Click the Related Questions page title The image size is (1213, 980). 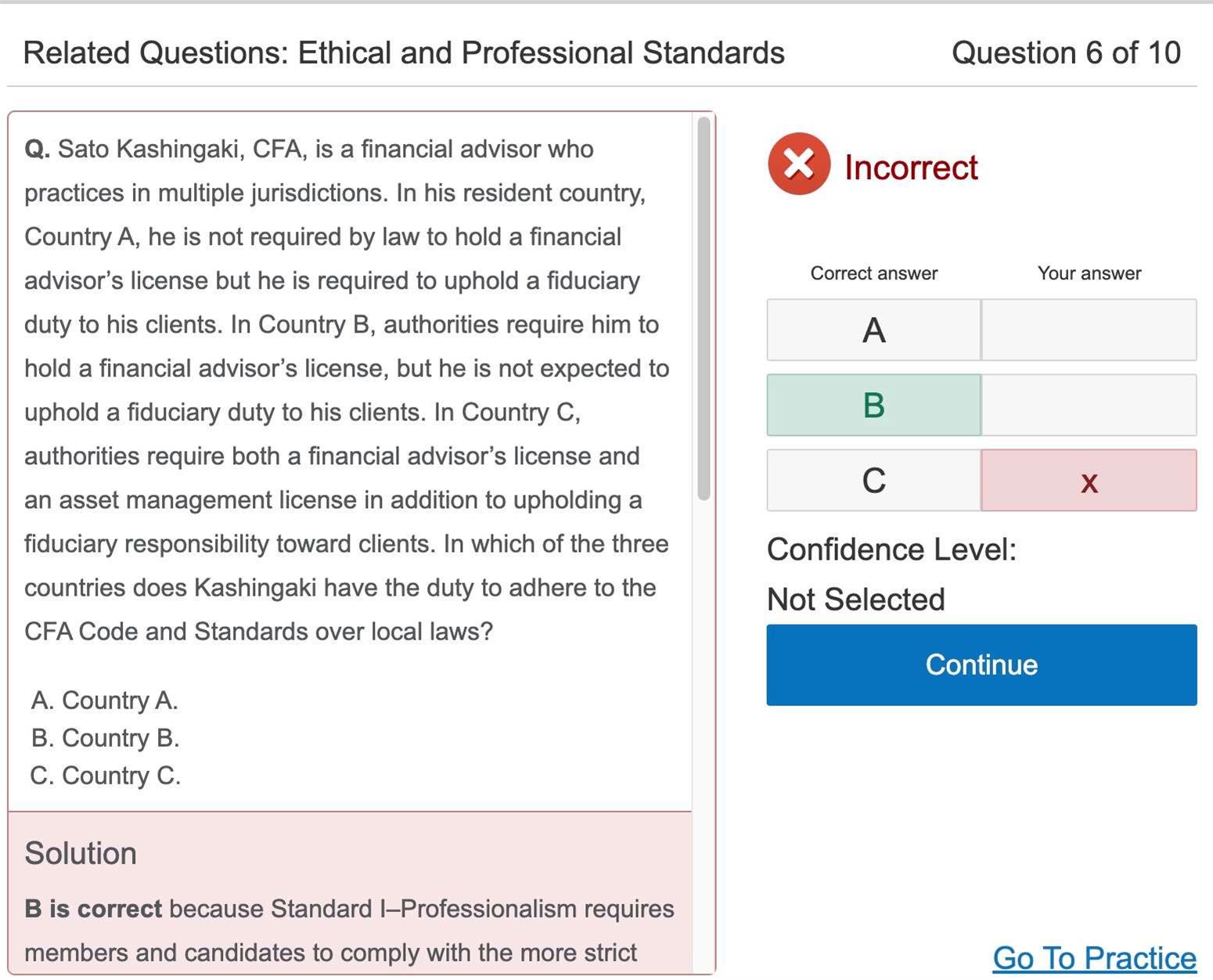pyautogui.click(x=404, y=53)
